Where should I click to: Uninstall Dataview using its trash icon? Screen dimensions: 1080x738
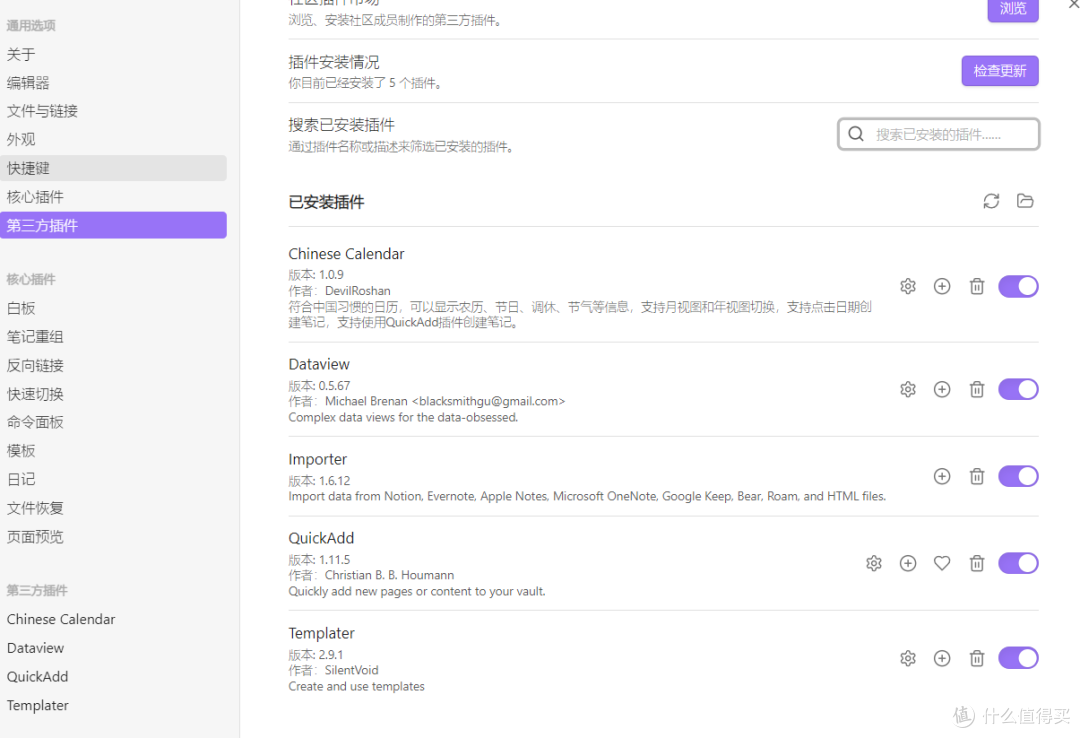(977, 389)
